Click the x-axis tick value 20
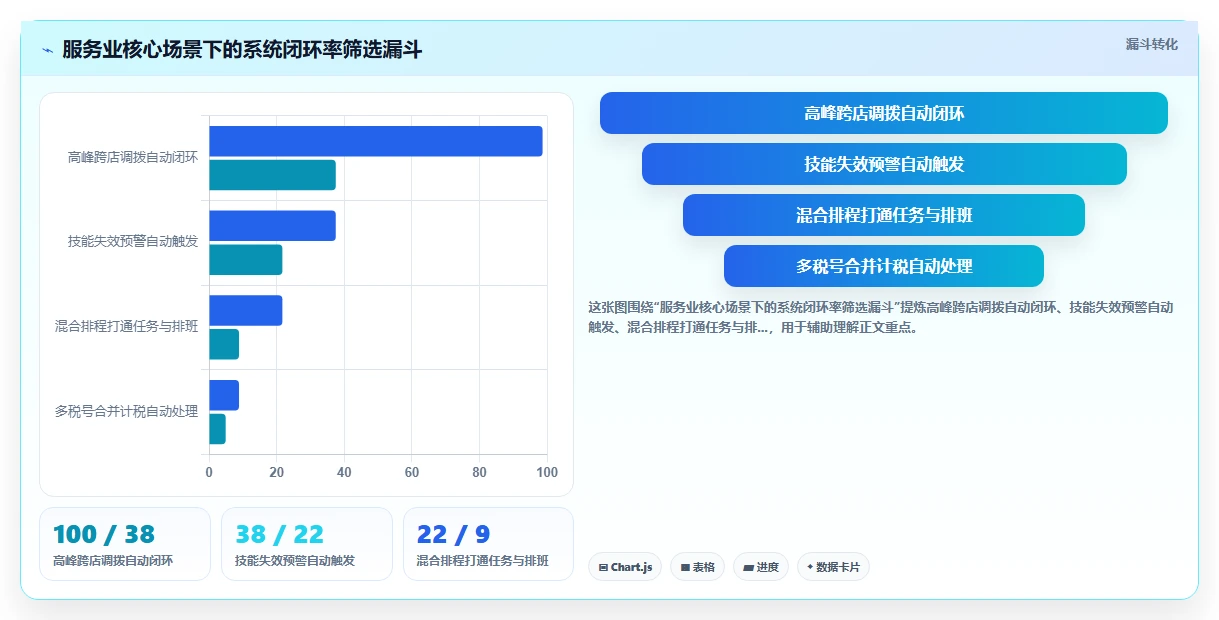This screenshot has width=1219, height=620. [x=277, y=472]
